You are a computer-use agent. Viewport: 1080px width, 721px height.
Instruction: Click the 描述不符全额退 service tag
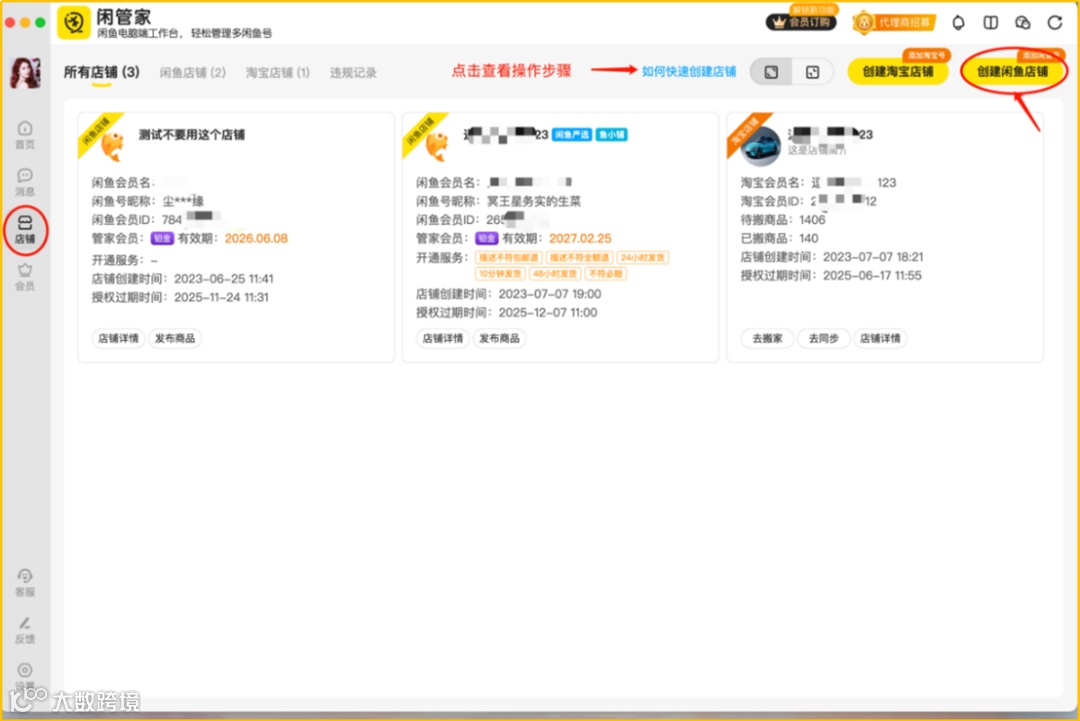(579, 258)
